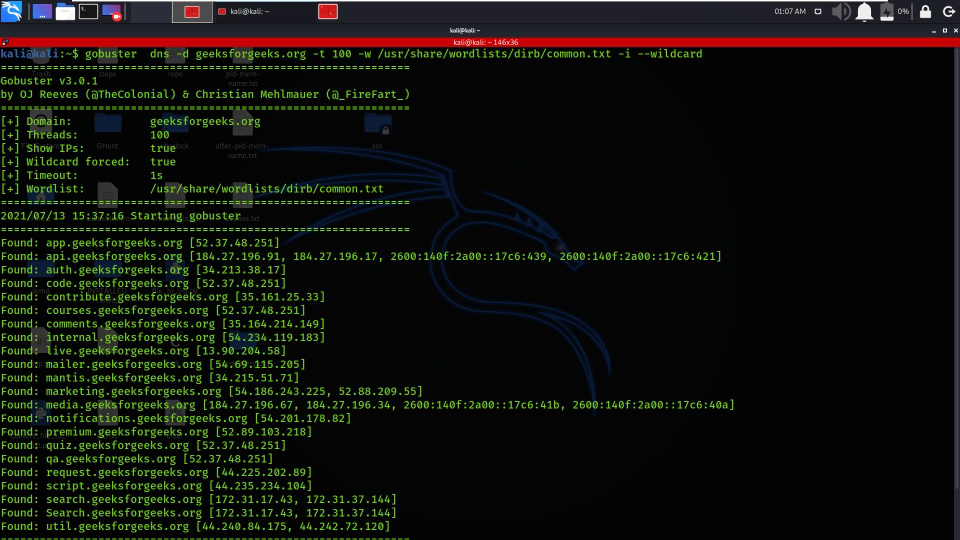The width and height of the screenshot is (960, 540).
Task: Open the notifications bell
Action: point(864,12)
